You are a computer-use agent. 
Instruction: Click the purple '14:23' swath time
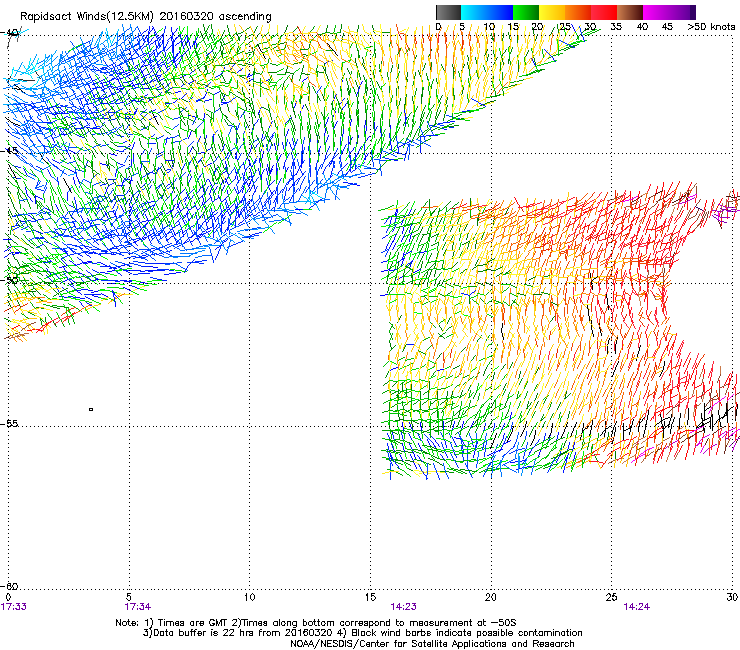coord(404,607)
